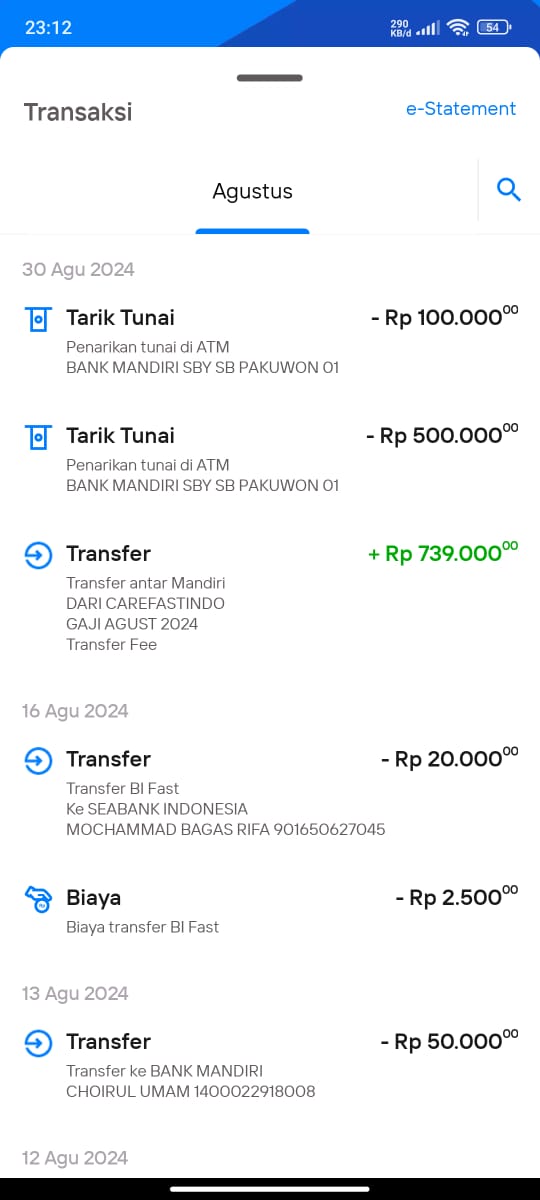This screenshot has width=540, height=1200.
Task: Select the Agustus month tab
Action: (x=252, y=191)
